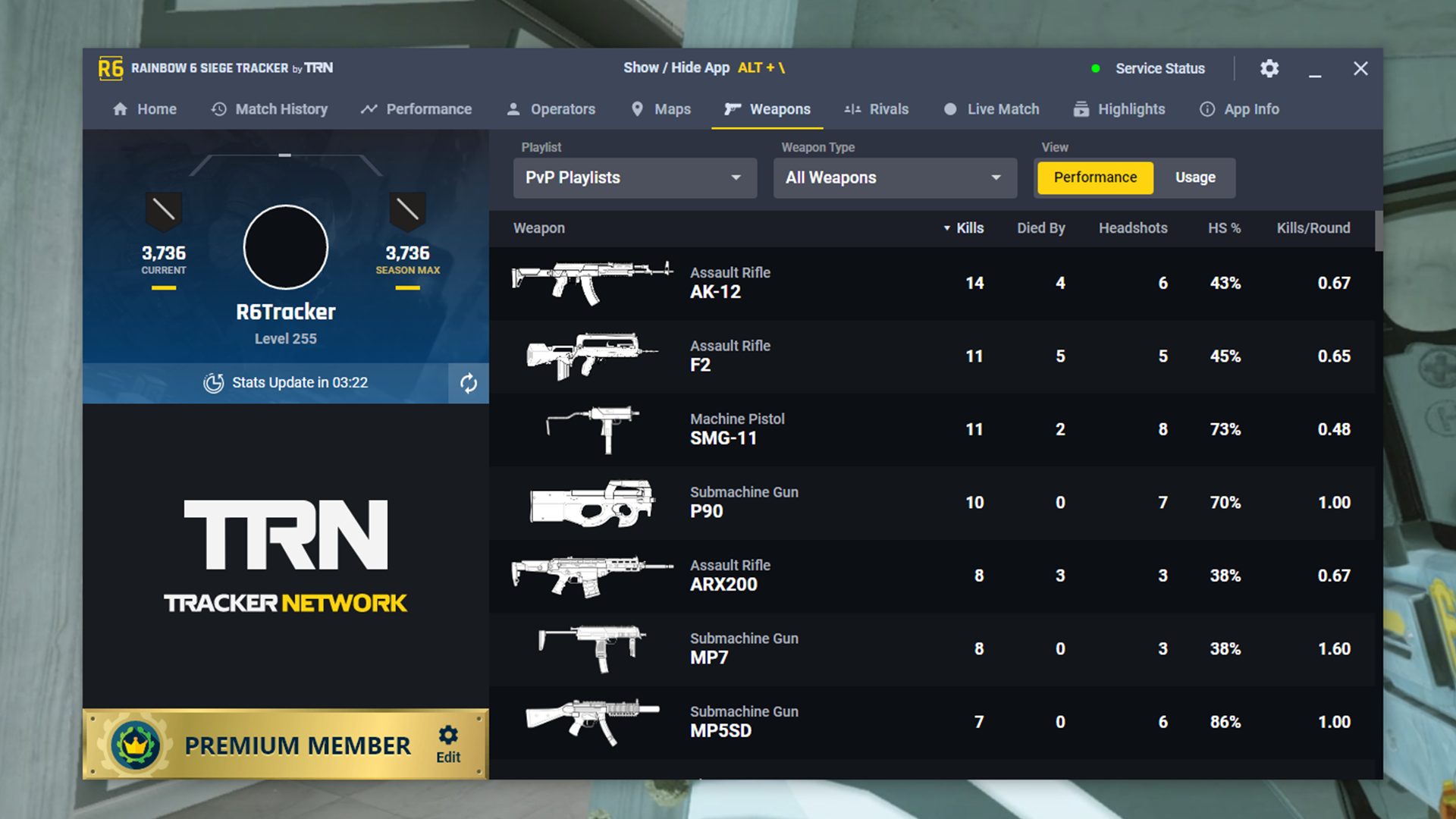Sort by Weapon column header
This screenshot has height=819, width=1456.
point(538,228)
